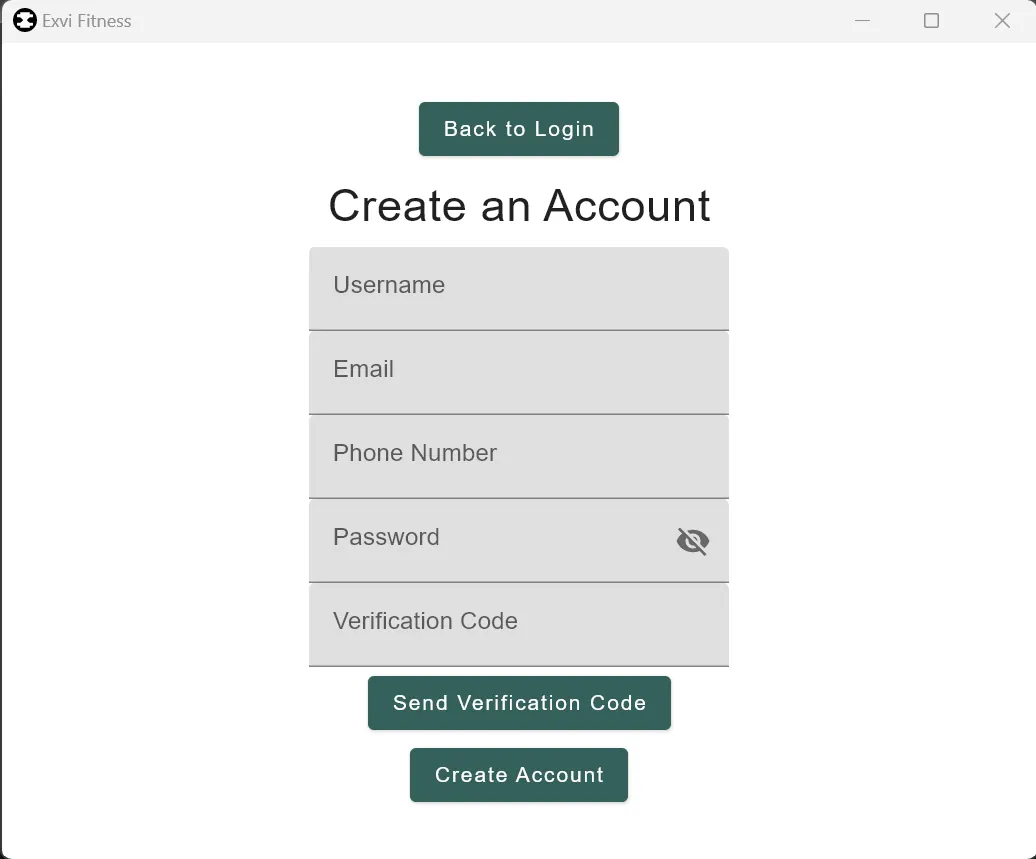The image size is (1036, 859).
Task: Close the Exvi Fitness window
Action: (1002, 20)
